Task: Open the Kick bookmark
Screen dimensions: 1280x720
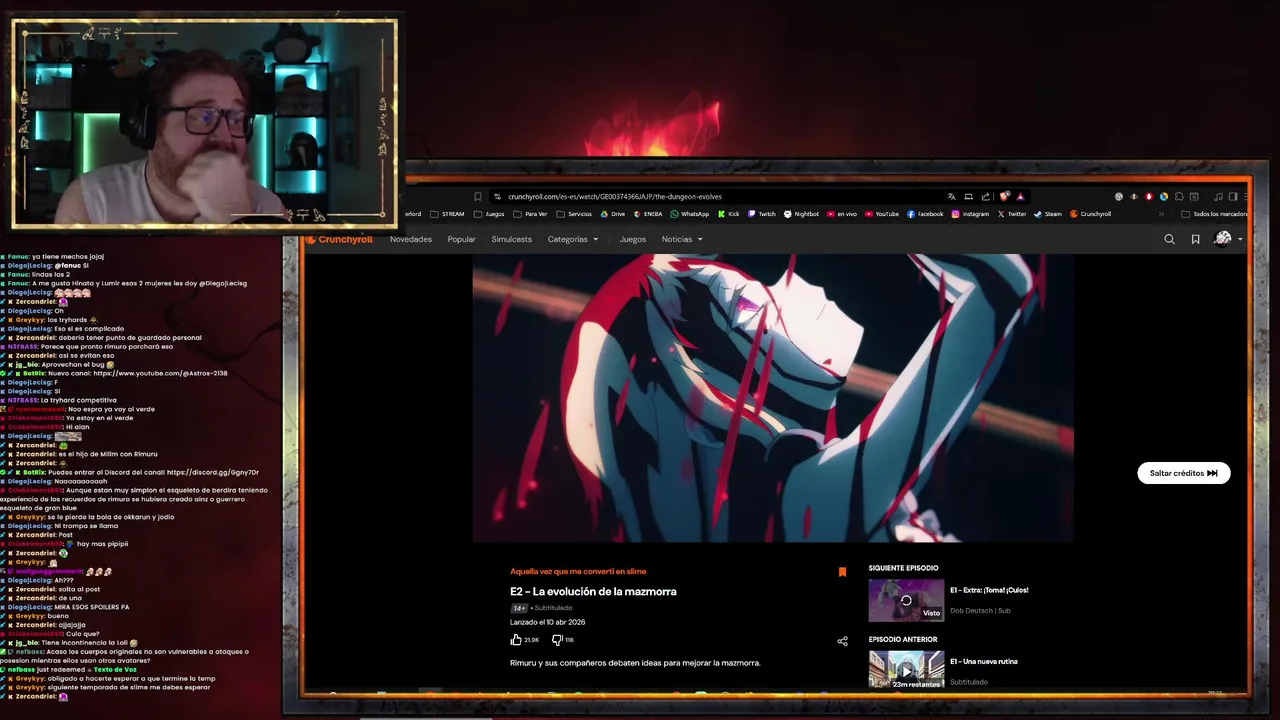Action: [729, 214]
